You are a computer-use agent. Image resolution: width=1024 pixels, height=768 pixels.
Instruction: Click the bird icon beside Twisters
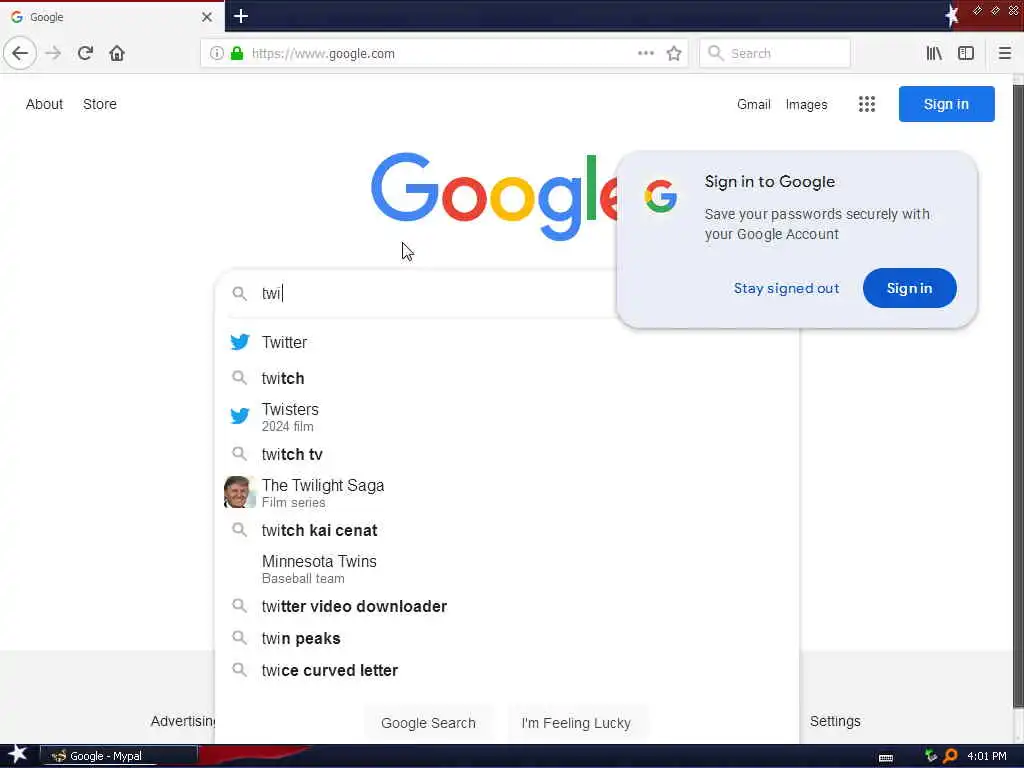(240, 416)
